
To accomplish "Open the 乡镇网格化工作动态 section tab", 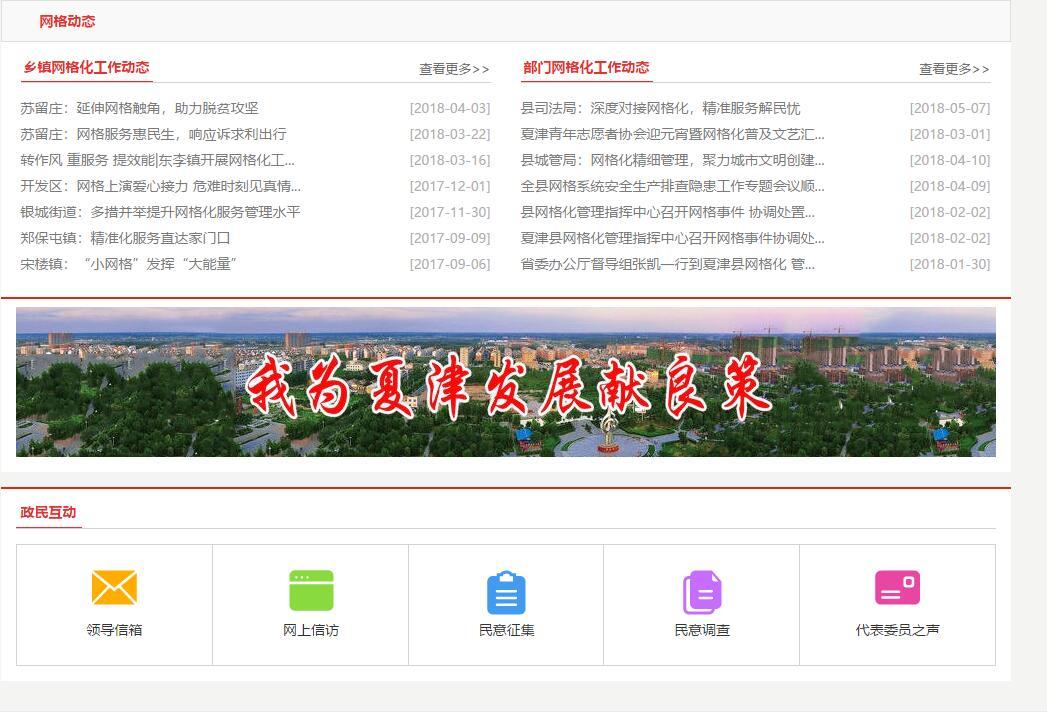I will (87, 68).
